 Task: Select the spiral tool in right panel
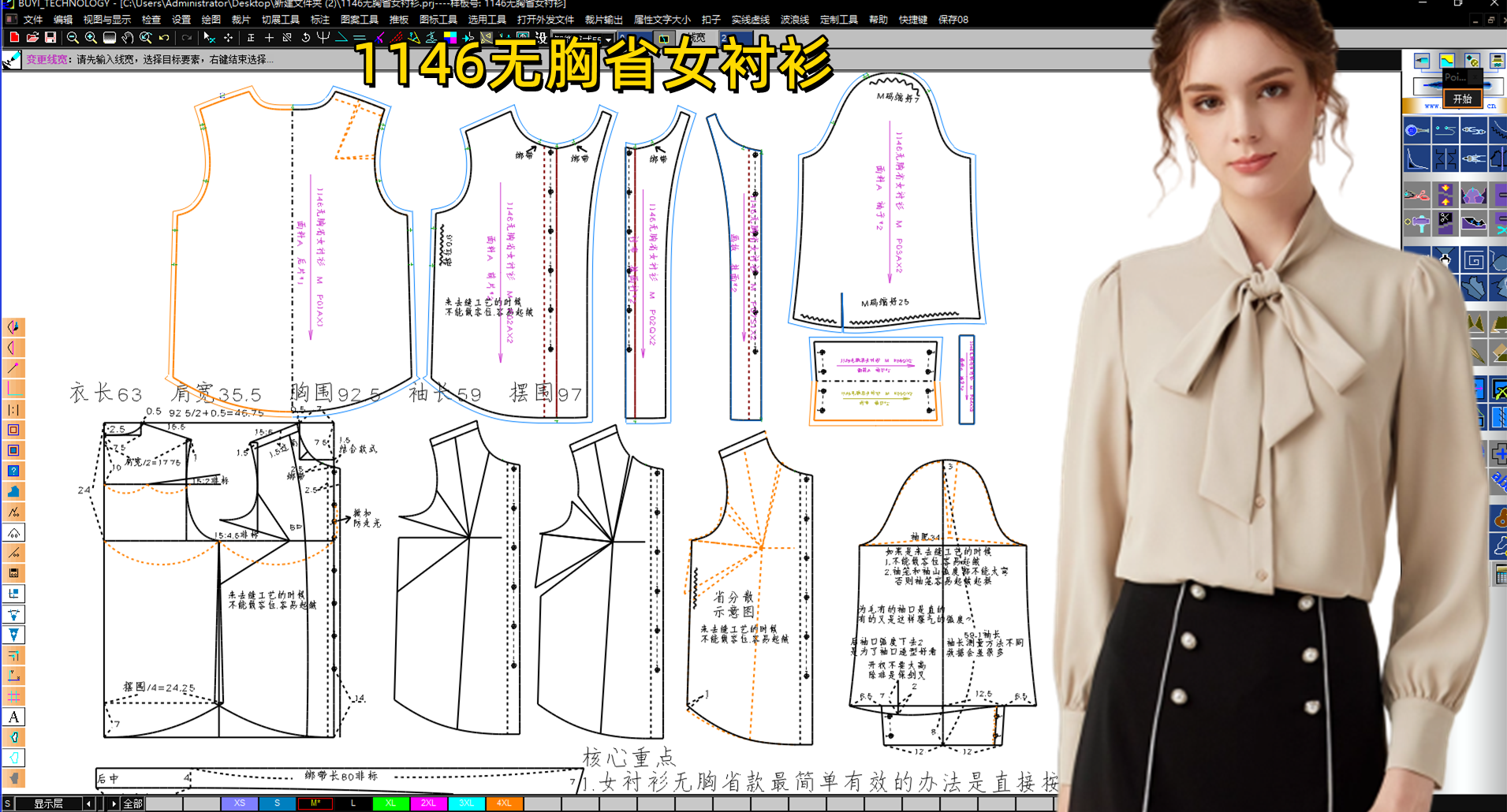pyautogui.click(x=1474, y=260)
